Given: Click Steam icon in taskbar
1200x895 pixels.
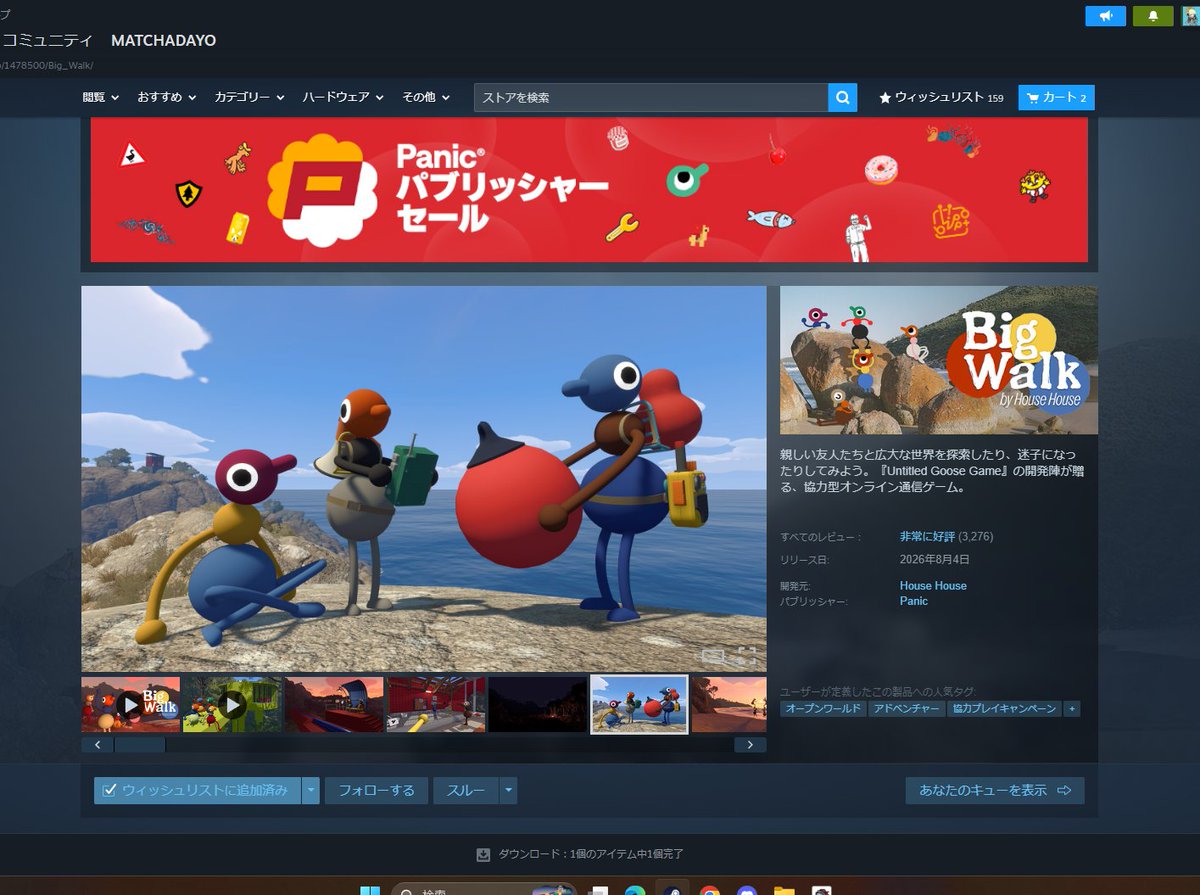Looking at the screenshot, I should tap(672, 889).
